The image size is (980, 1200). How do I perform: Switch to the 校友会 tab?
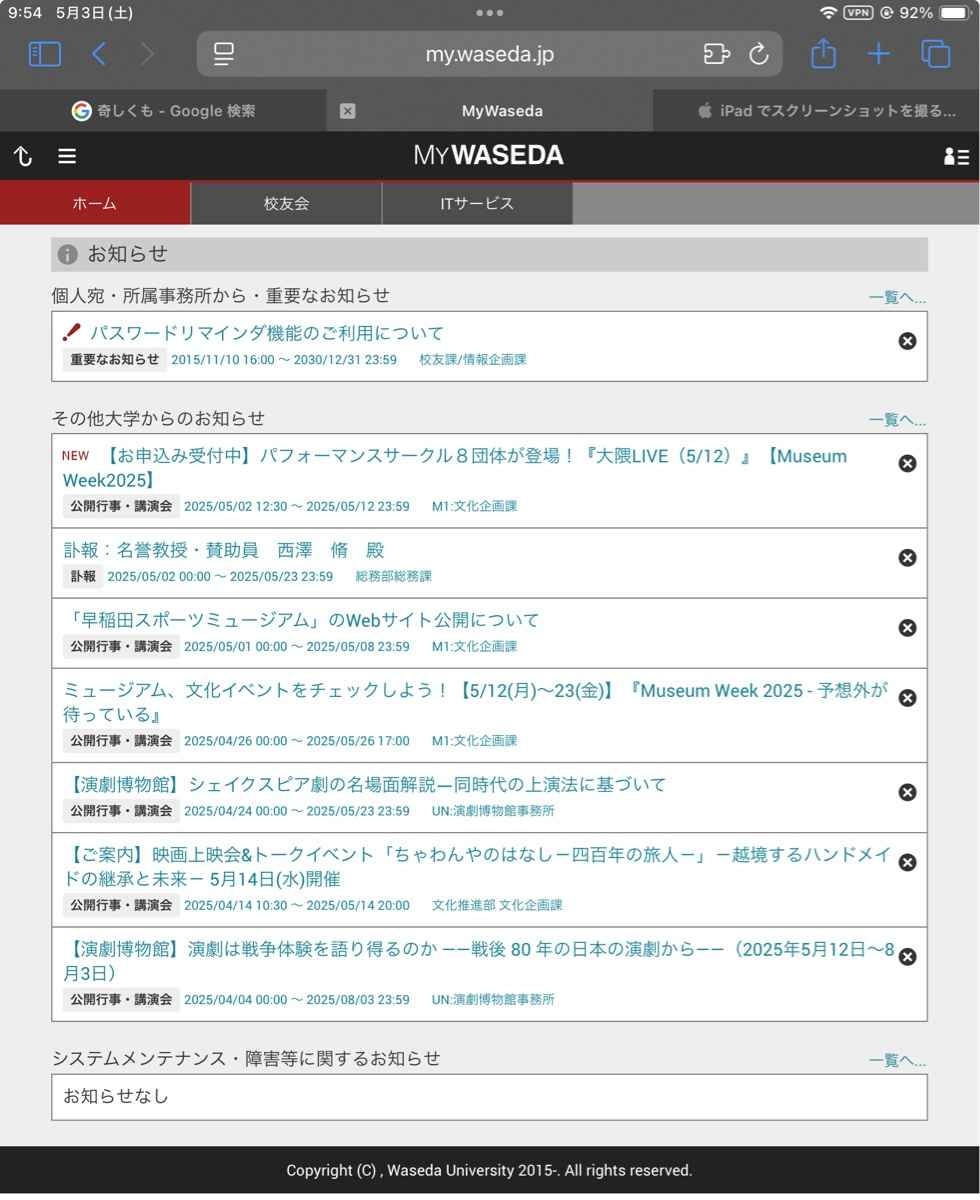point(286,203)
